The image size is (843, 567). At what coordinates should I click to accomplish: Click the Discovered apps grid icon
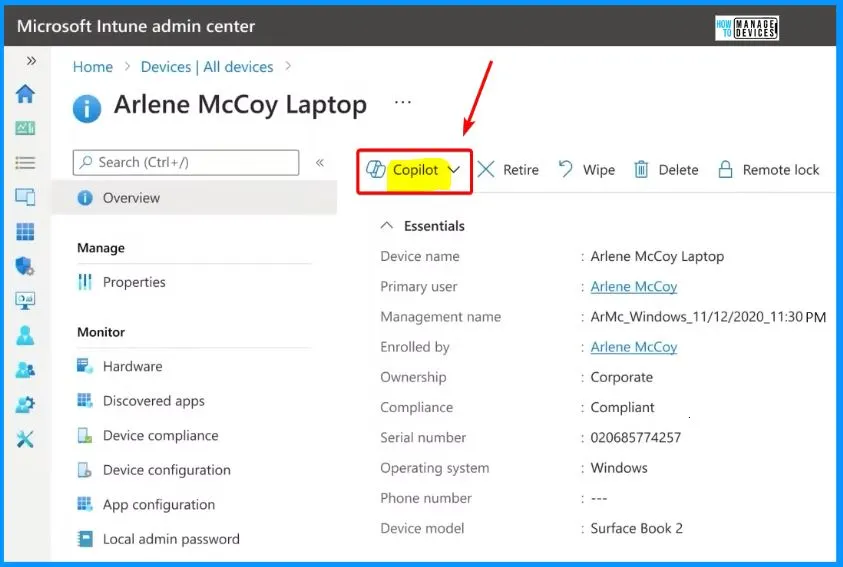click(x=85, y=400)
